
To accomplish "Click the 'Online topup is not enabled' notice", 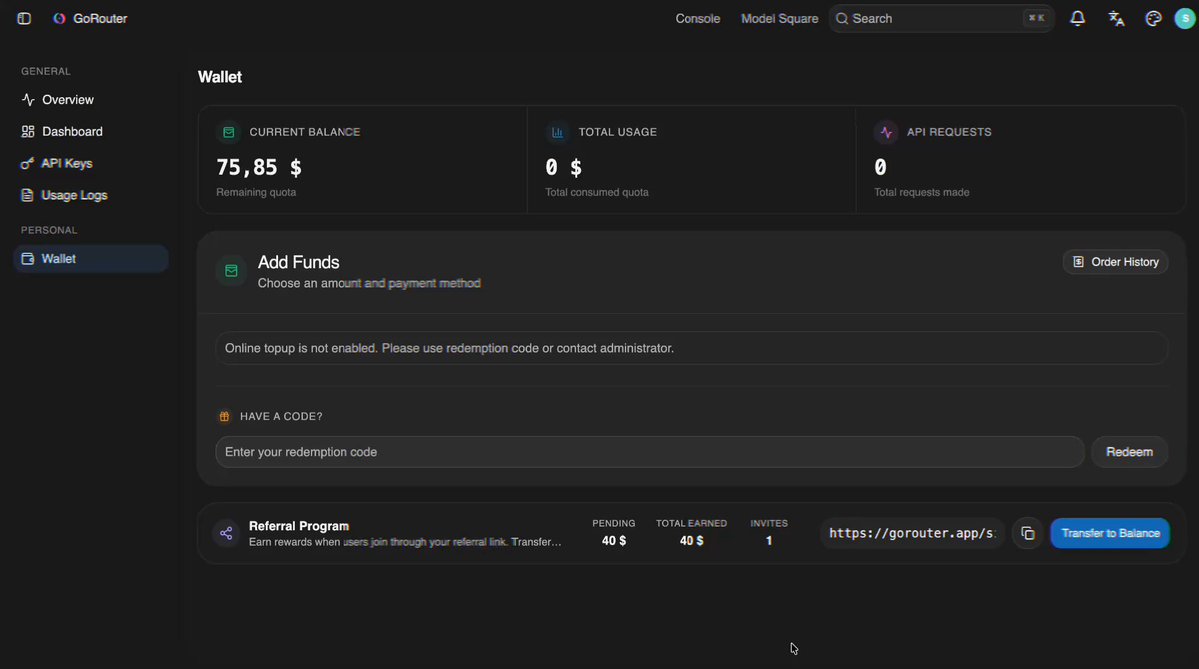I will click(x=692, y=349).
